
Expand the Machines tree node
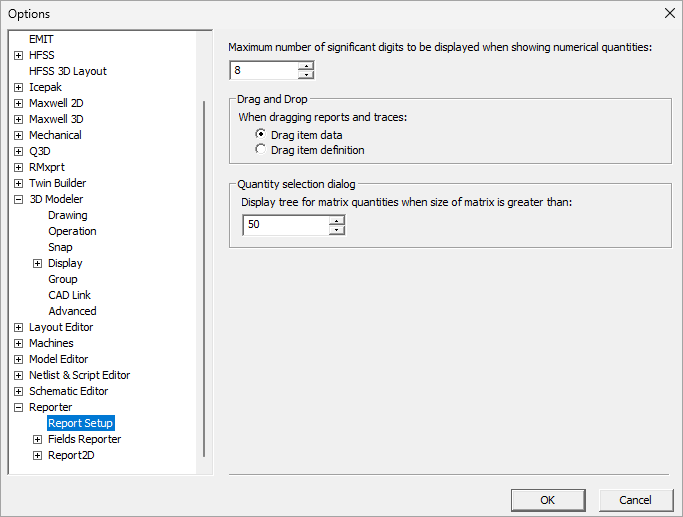18,343
